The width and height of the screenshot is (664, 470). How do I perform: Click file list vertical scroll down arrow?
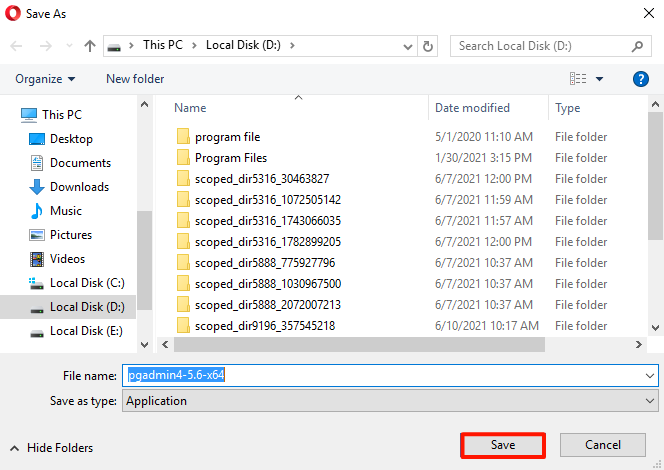(656, 328)
